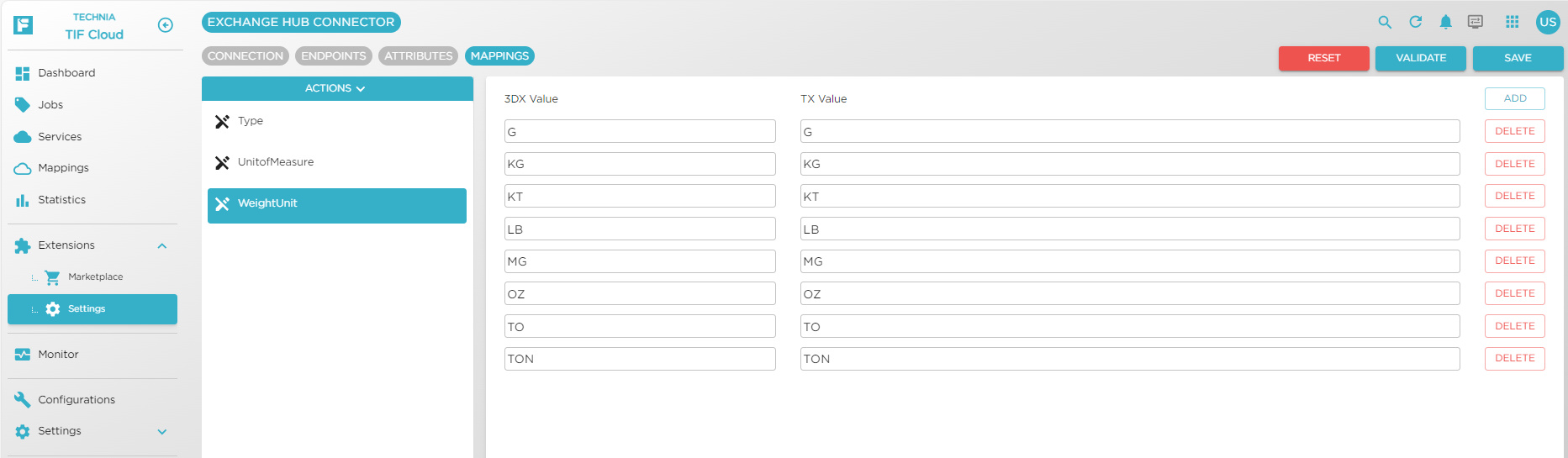Click the VALIDATE button
Image resolution: width=1568 pixels, height=458 pixels.
coord(1420,58)
